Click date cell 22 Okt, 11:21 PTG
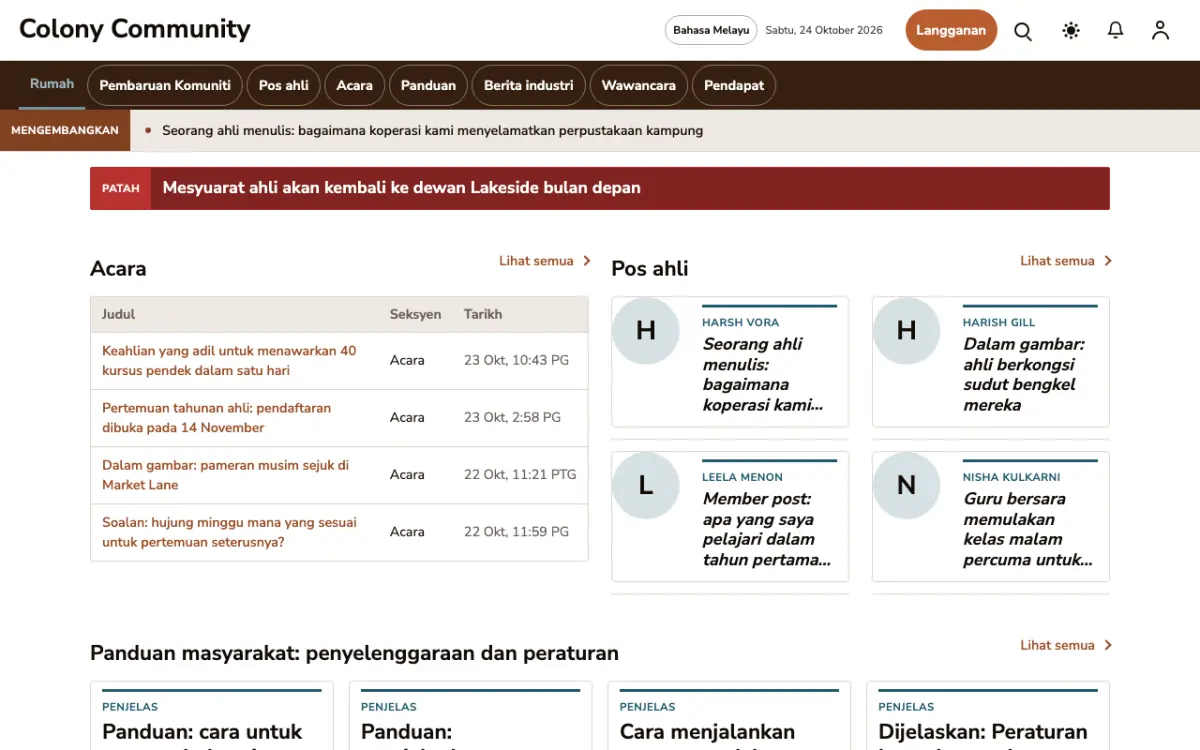The height and width of the screenshot is (750, 1200). click(x=520, y=474)
